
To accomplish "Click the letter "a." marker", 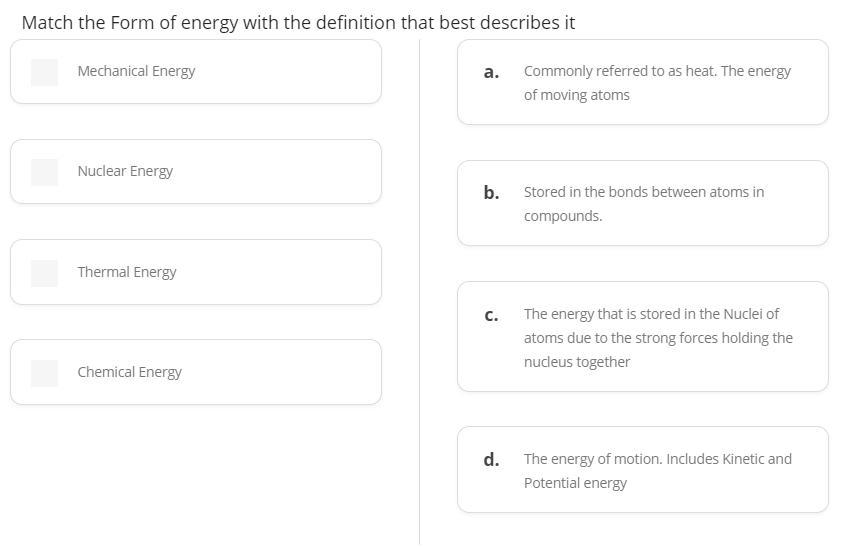I will (x=491, y=72).
